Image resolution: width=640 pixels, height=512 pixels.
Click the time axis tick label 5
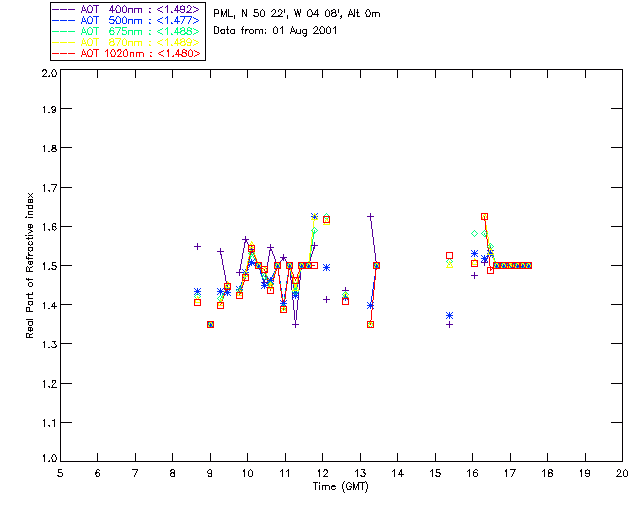point(60,473)
